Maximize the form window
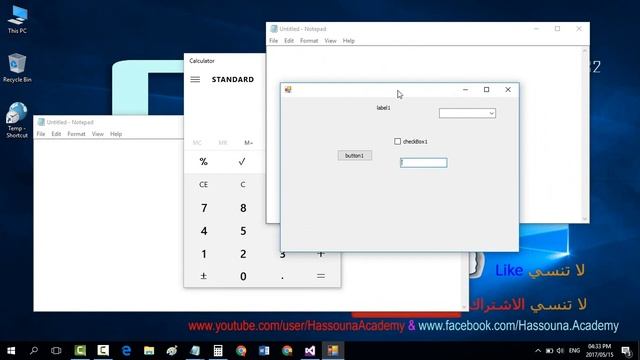 (487, 89)
